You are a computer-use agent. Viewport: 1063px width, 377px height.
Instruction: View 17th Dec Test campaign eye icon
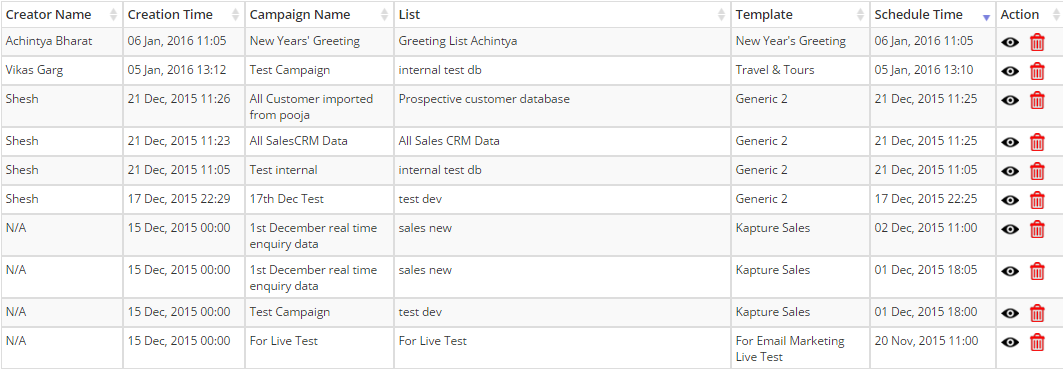[1010, 200]
